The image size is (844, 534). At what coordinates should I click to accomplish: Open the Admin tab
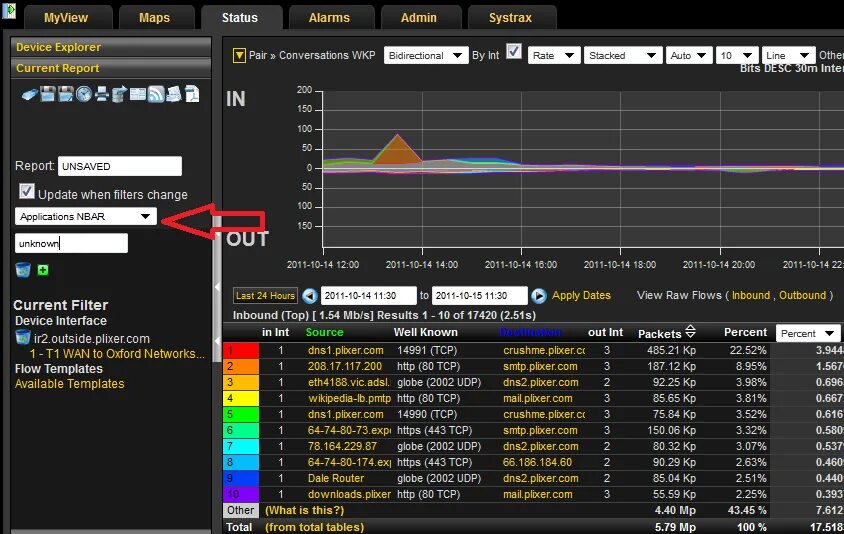[419, 17]
